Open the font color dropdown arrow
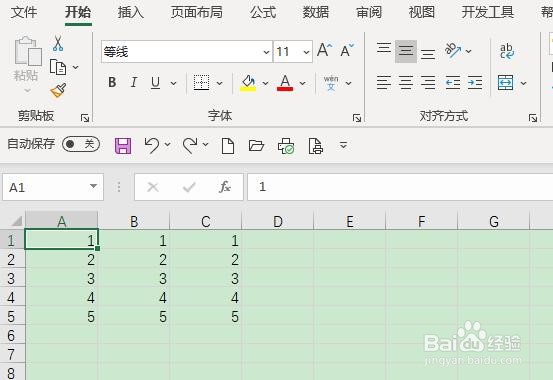 [302, 83]
